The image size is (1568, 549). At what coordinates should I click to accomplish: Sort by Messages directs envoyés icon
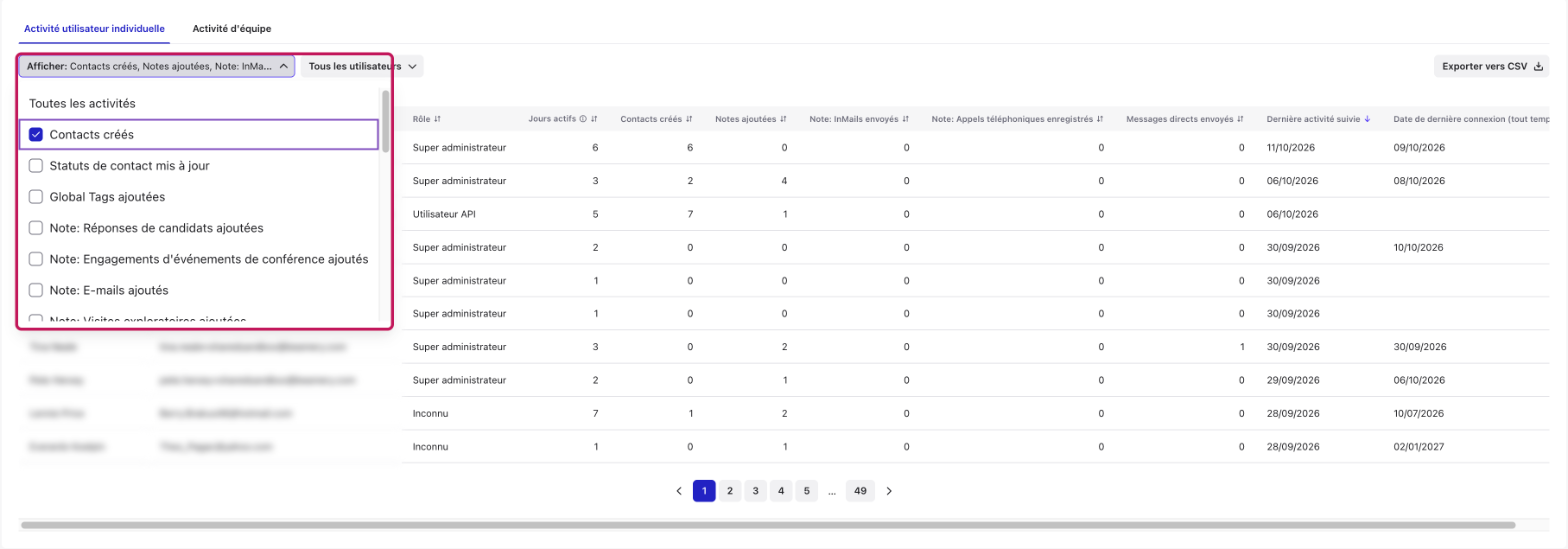(x=1241, y=119)
